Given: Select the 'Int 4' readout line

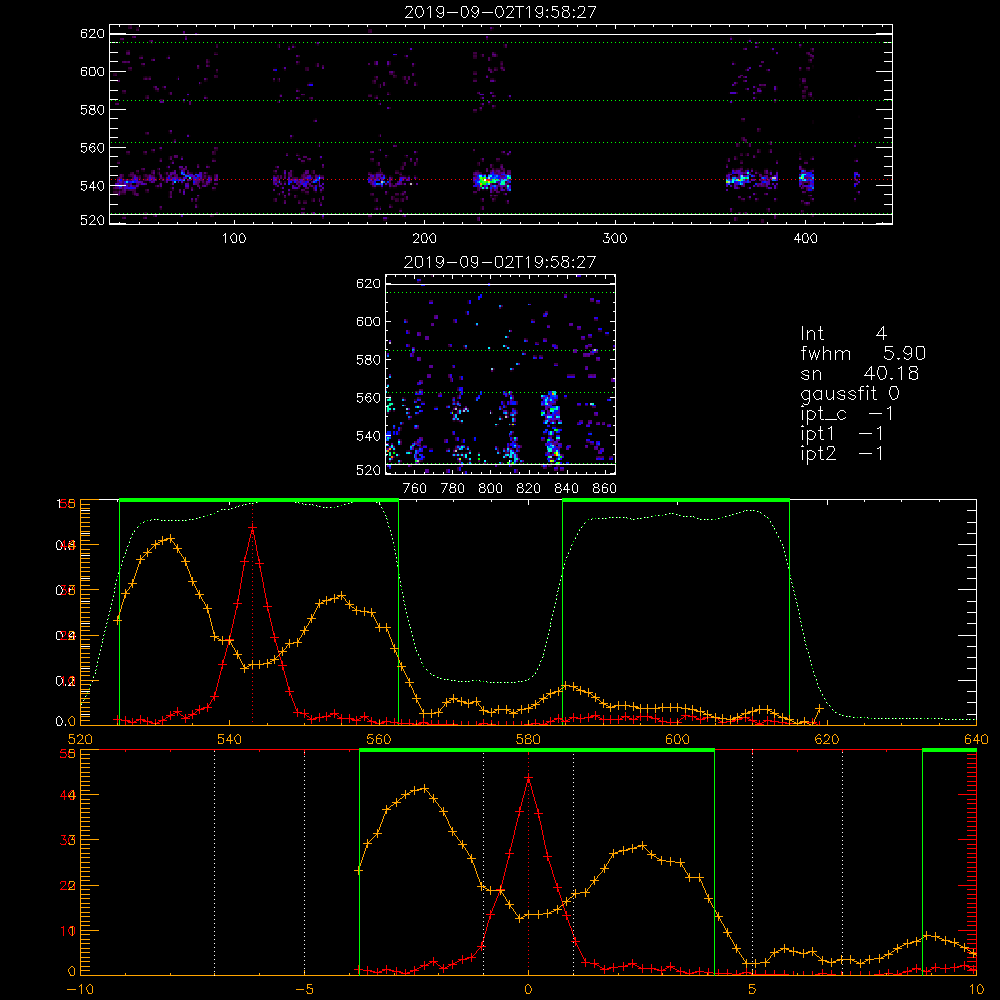Looking at the screenshot, I should pyautogui.click(x=843, y=334).
